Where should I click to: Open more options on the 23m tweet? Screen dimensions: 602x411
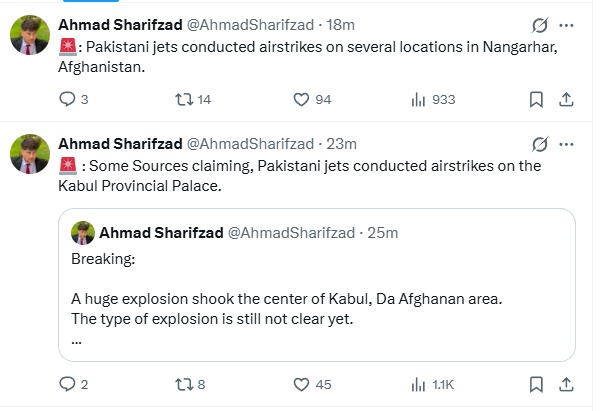click(x=570, y=144)
